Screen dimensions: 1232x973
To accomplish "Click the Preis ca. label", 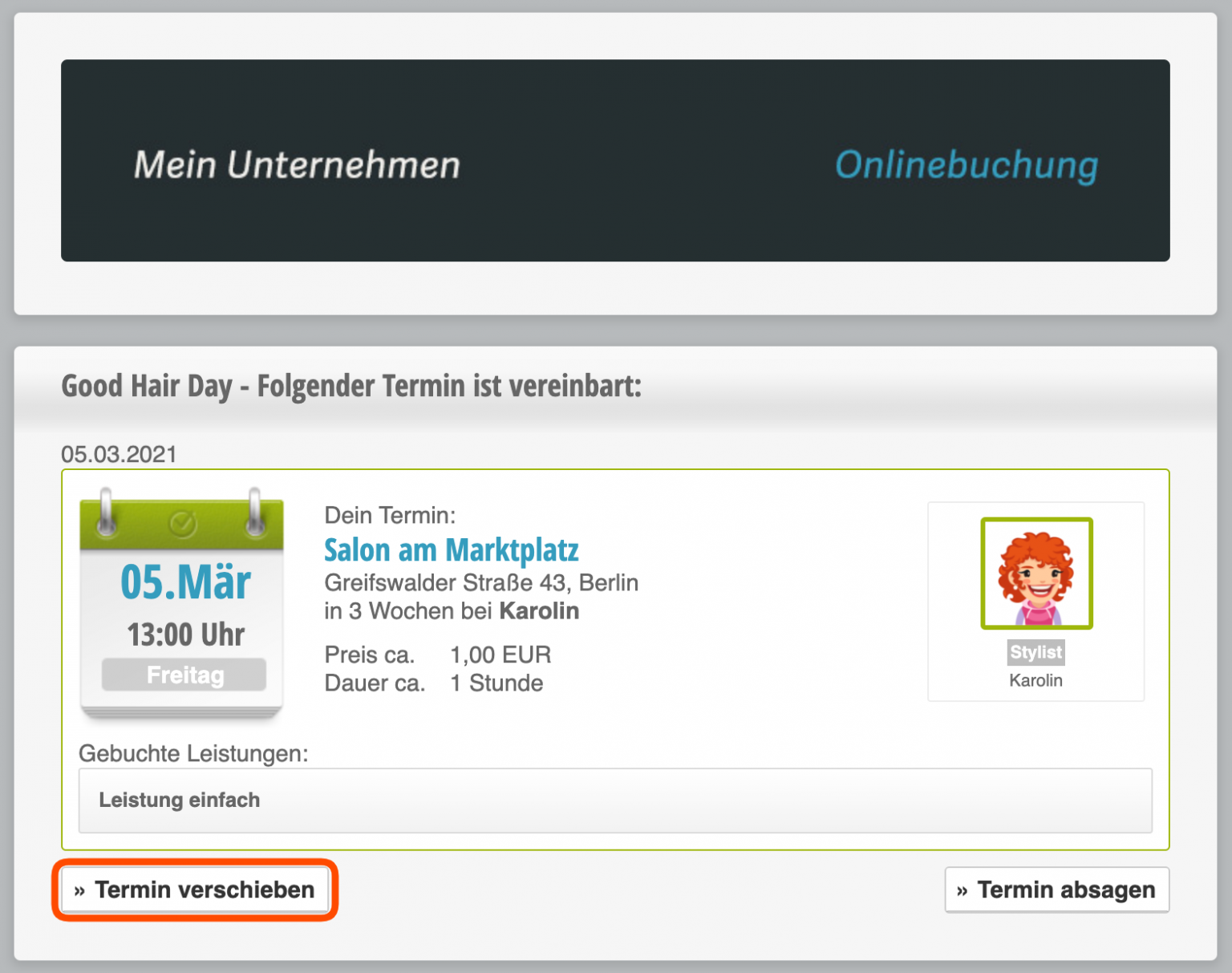I will click(x=369, y=655).
